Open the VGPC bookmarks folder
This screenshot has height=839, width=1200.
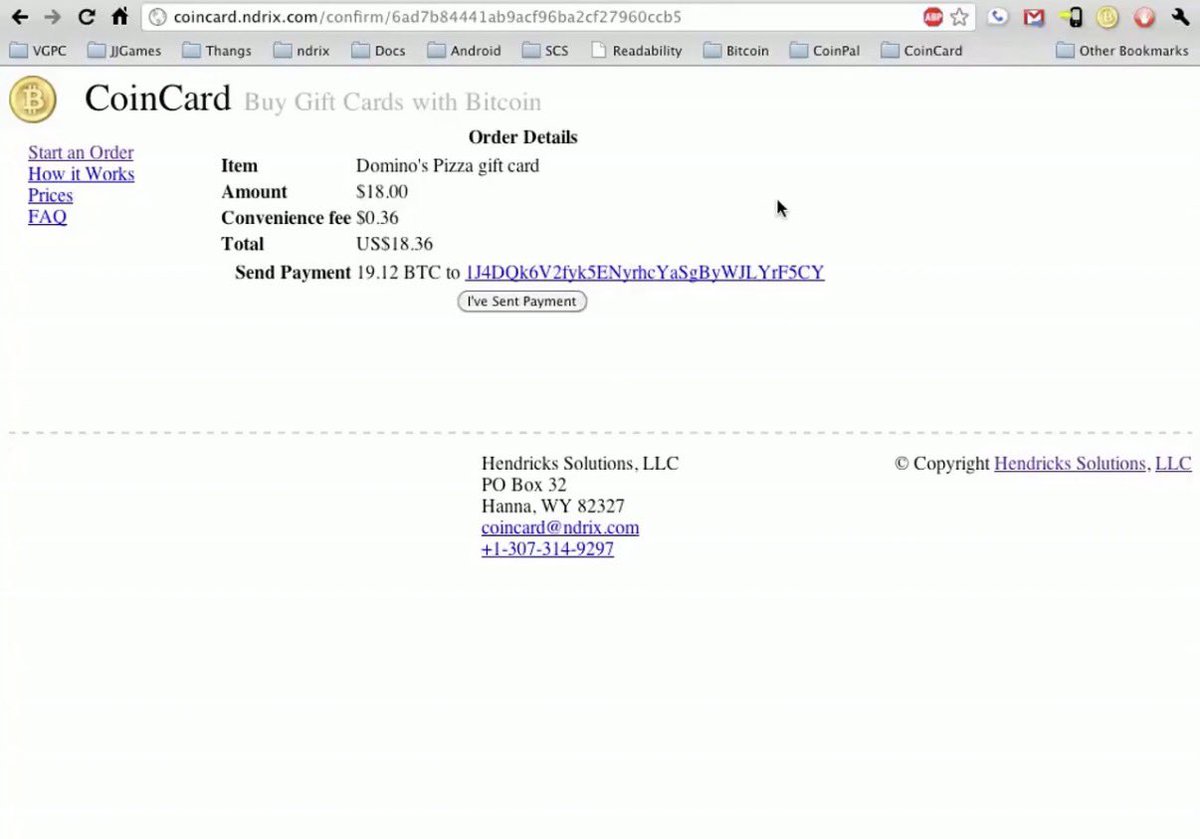pos(38,50)
